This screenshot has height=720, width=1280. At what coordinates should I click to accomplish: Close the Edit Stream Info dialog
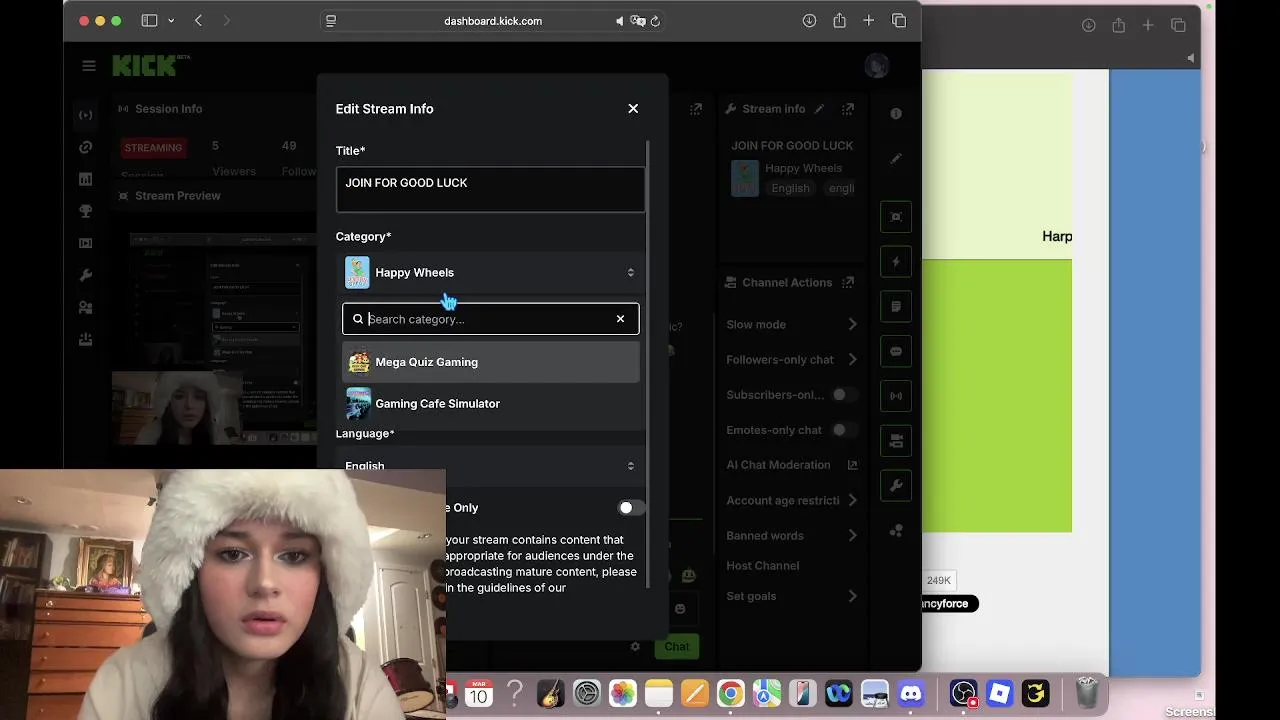pos(633,109)
